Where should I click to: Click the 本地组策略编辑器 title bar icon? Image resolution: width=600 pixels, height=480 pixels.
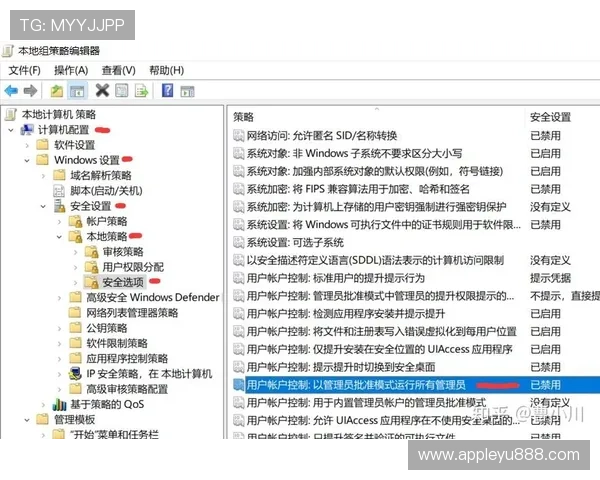click(8, 51)
